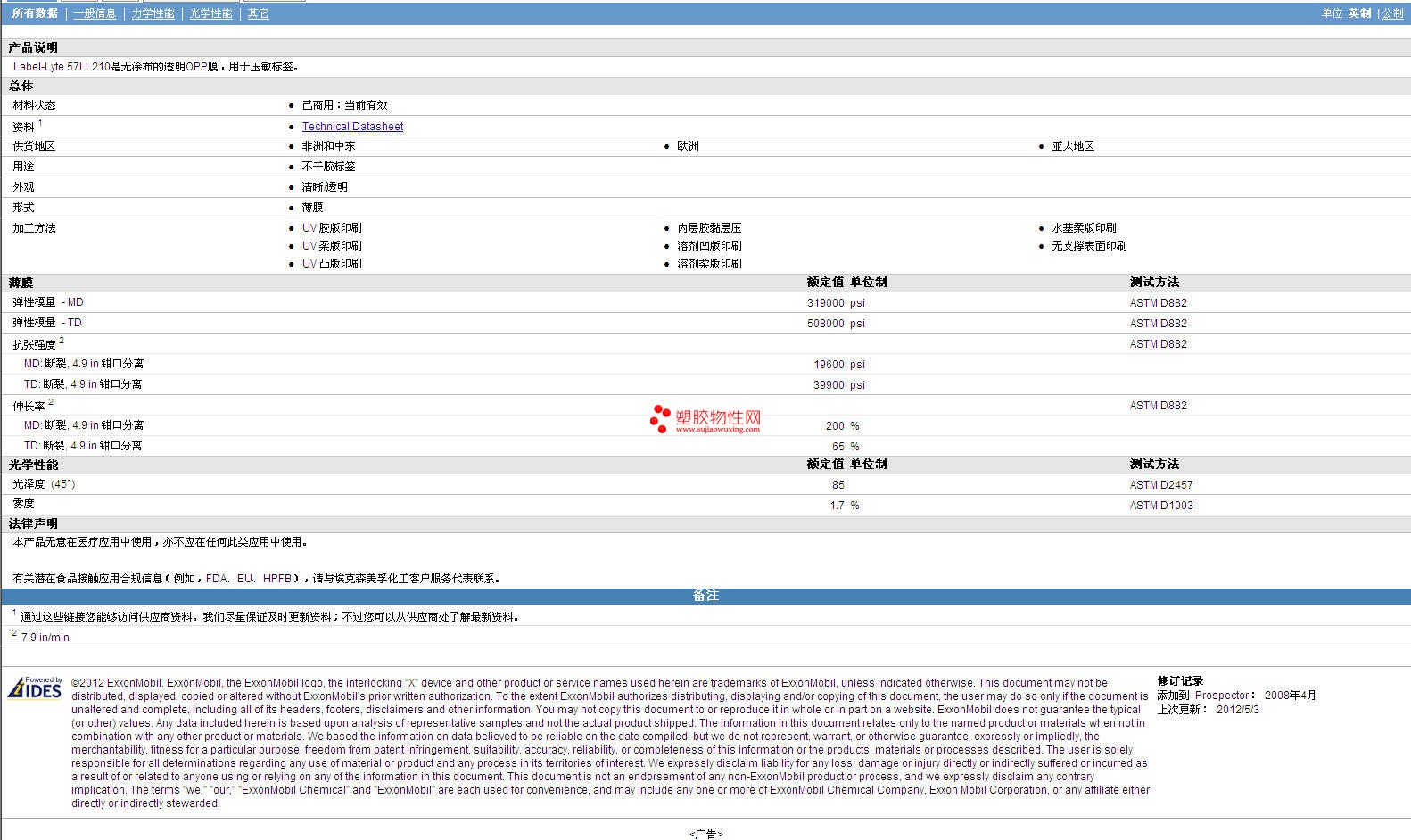
Task: Click 水基柔版印刷 entry
Action: [1084, 228]
